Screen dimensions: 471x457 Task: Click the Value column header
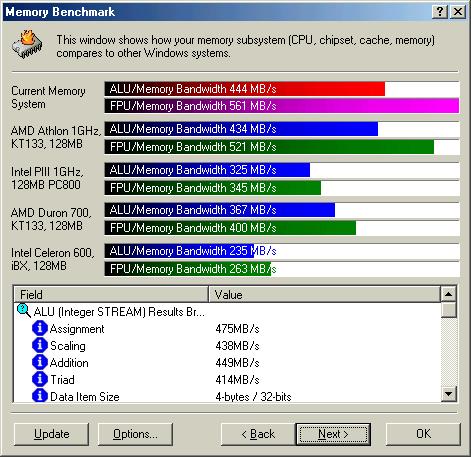tap(324, 294)
